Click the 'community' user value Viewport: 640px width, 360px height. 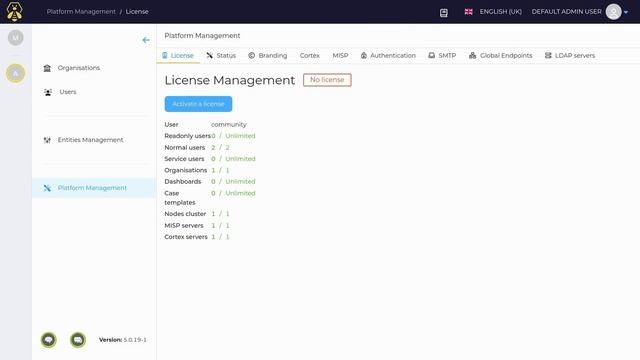(x=229, y=124)
